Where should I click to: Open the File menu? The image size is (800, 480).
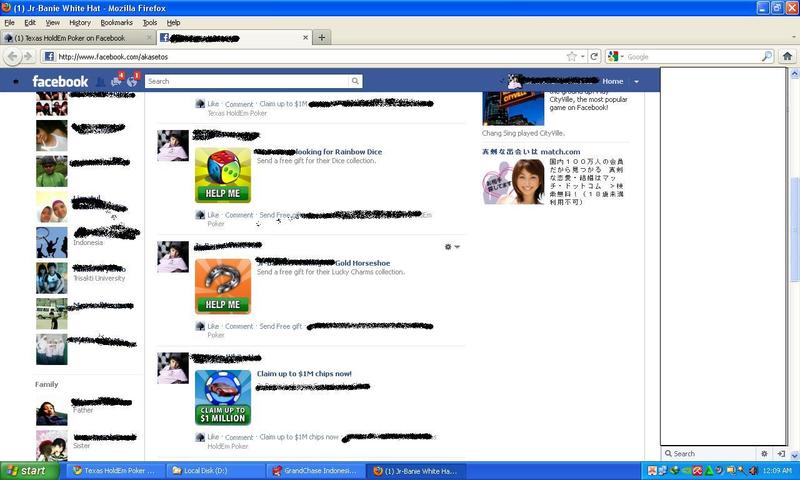click(x=9, y=23)
